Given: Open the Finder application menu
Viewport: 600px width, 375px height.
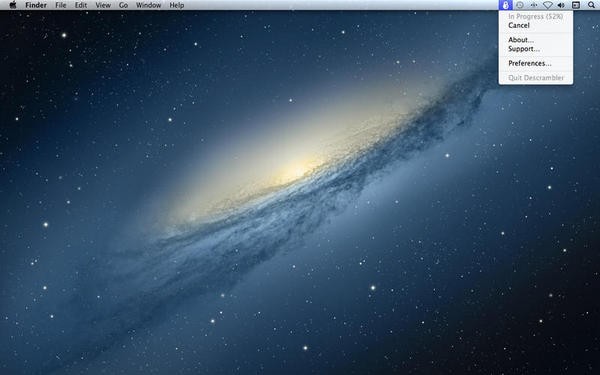Looking at the screenshot, I should tap(36, 5).
